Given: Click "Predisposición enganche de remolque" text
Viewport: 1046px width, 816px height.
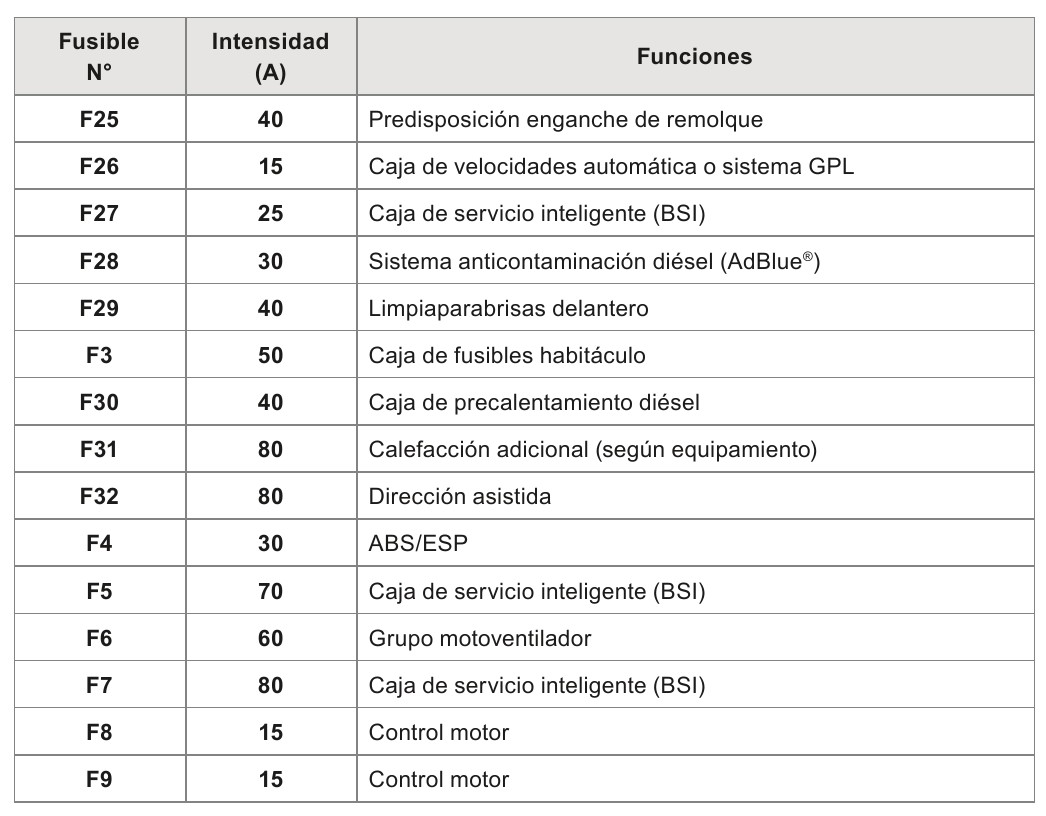Looking at the screenshot, I should coord(565,120).
